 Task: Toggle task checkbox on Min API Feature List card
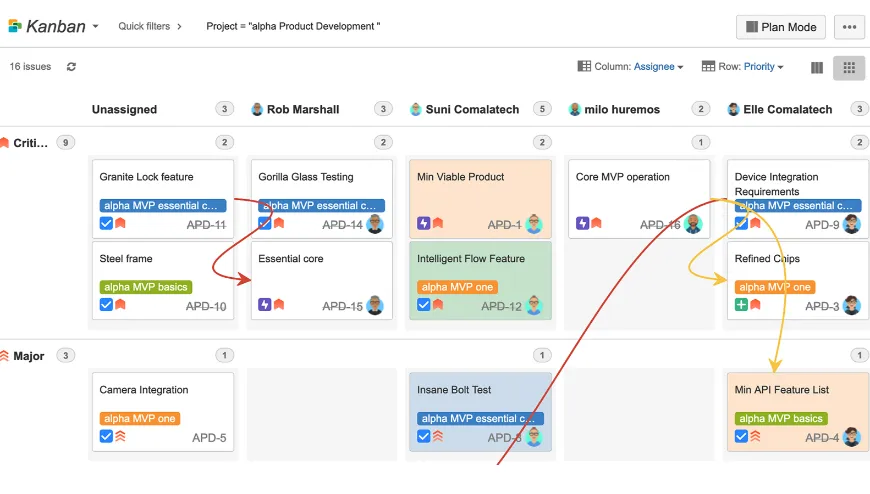[741, 436]
